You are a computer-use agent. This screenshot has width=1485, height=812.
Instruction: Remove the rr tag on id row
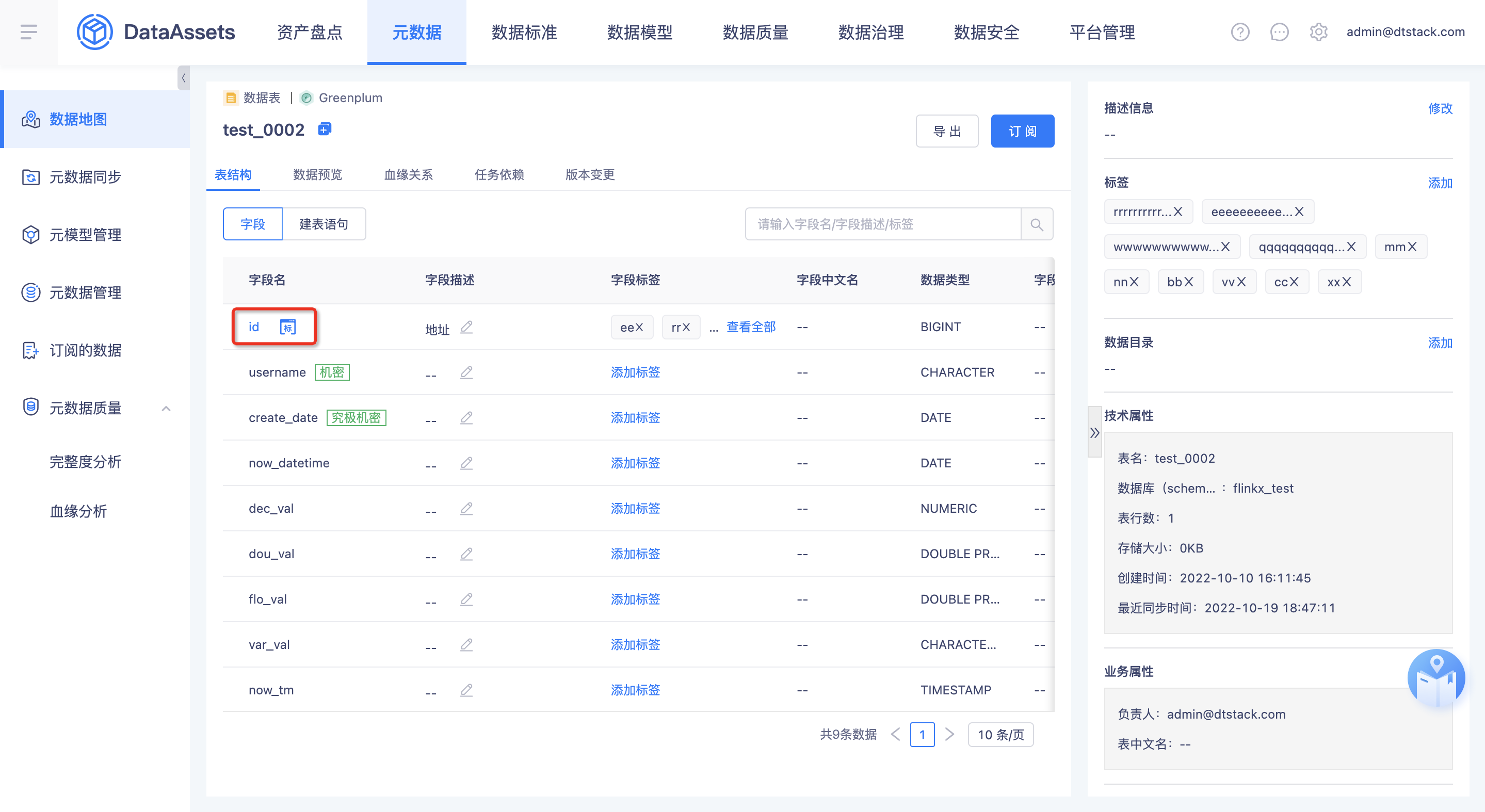[x=686, y=328]
